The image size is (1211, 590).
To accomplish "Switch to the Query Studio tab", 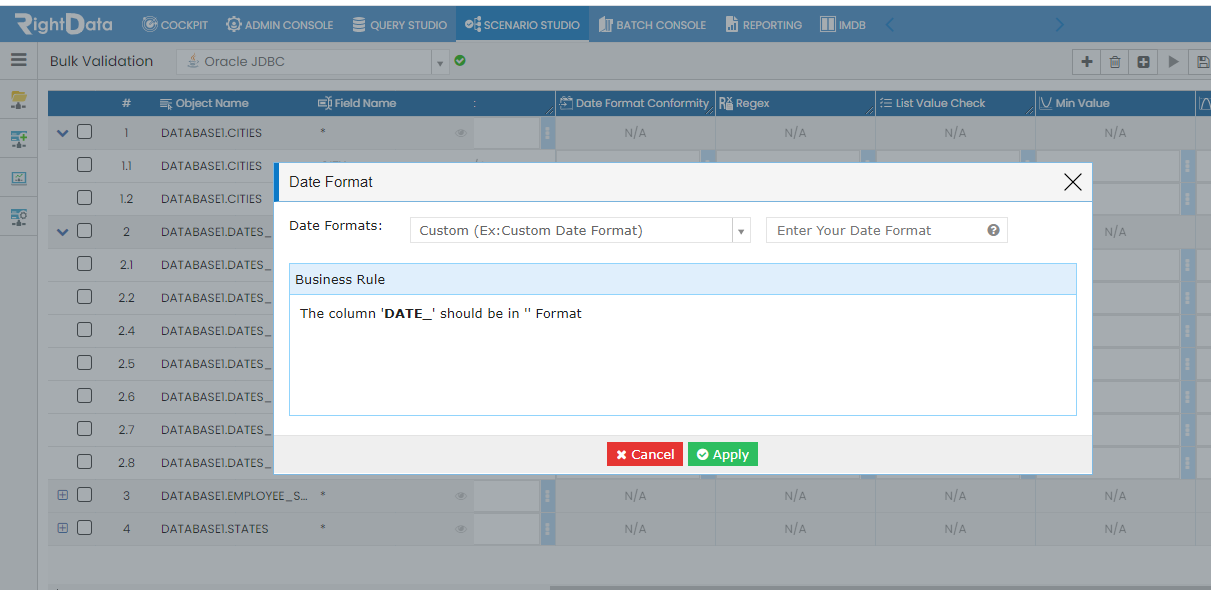I will (400, 25).
